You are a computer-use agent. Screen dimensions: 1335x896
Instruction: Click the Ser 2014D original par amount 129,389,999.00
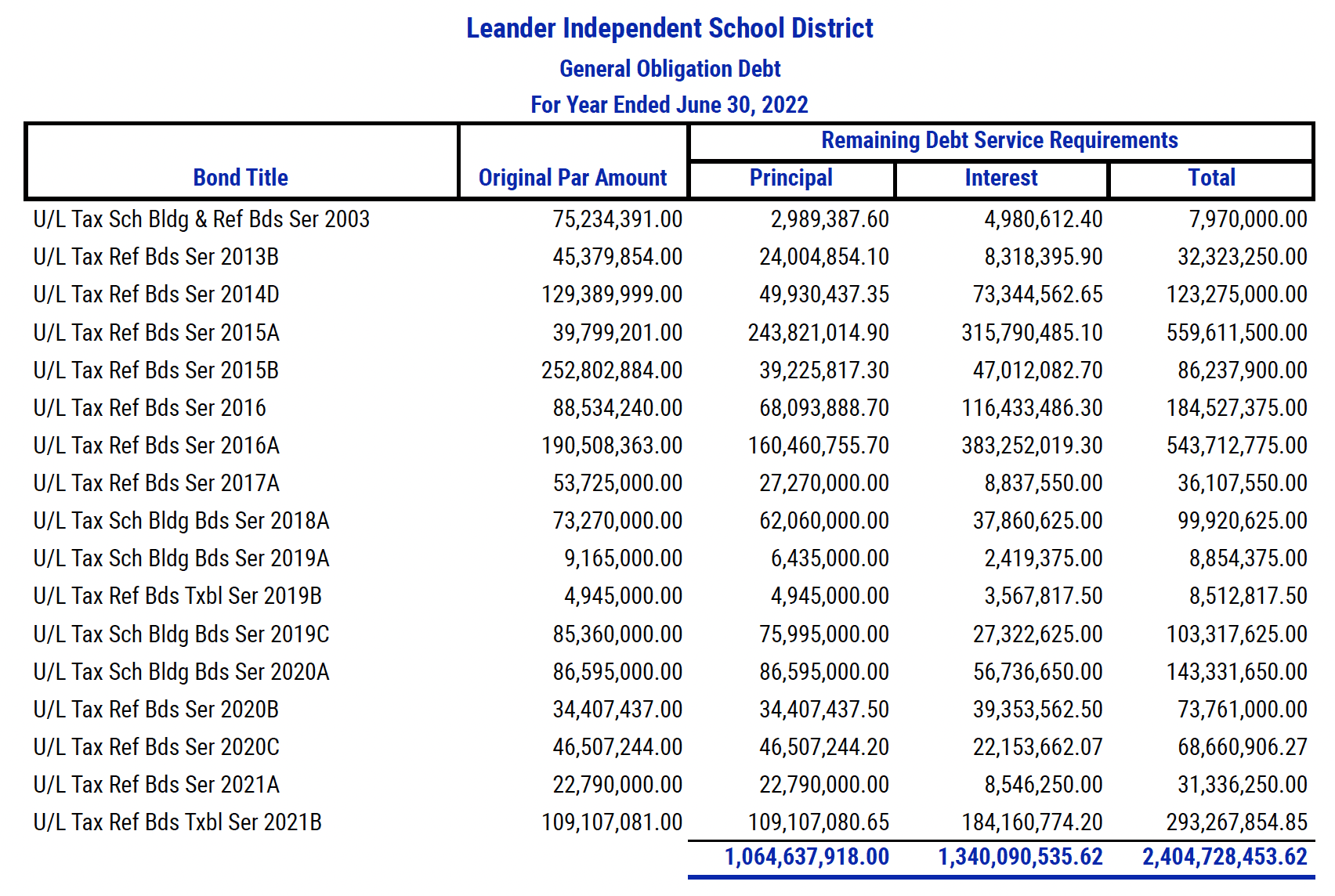pos(612,294)
